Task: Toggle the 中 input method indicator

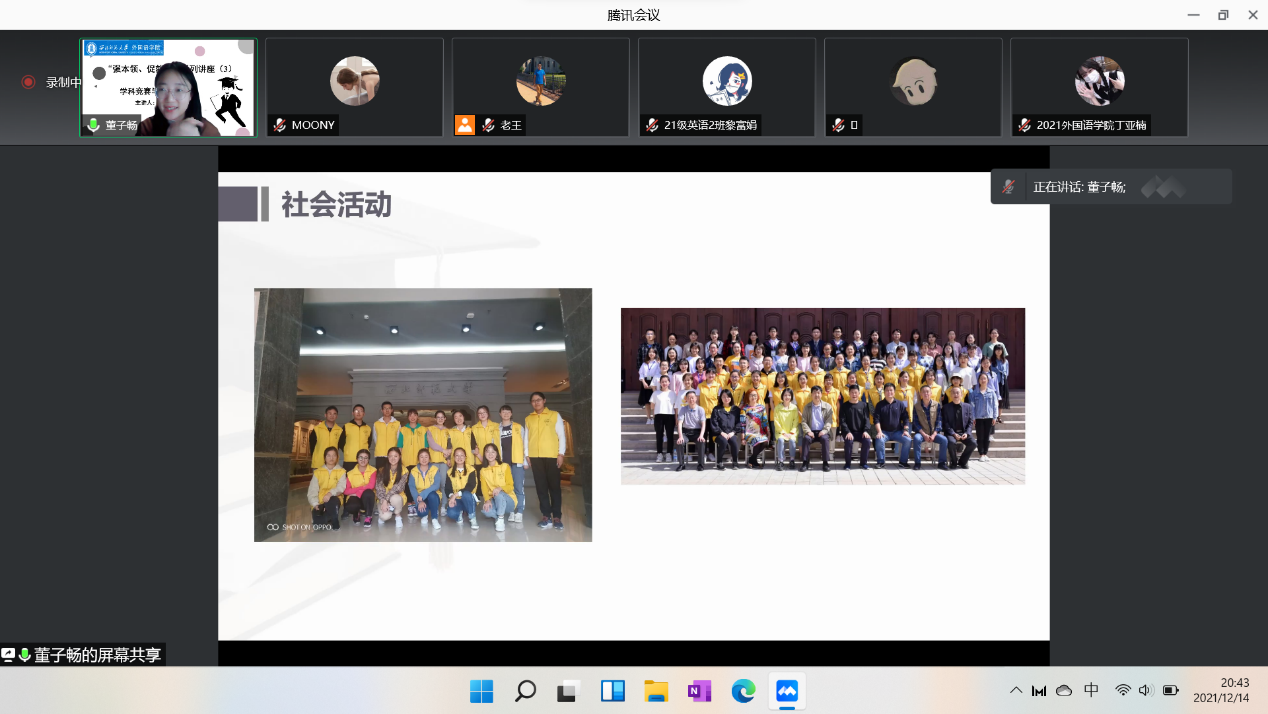Action: 1091,690
